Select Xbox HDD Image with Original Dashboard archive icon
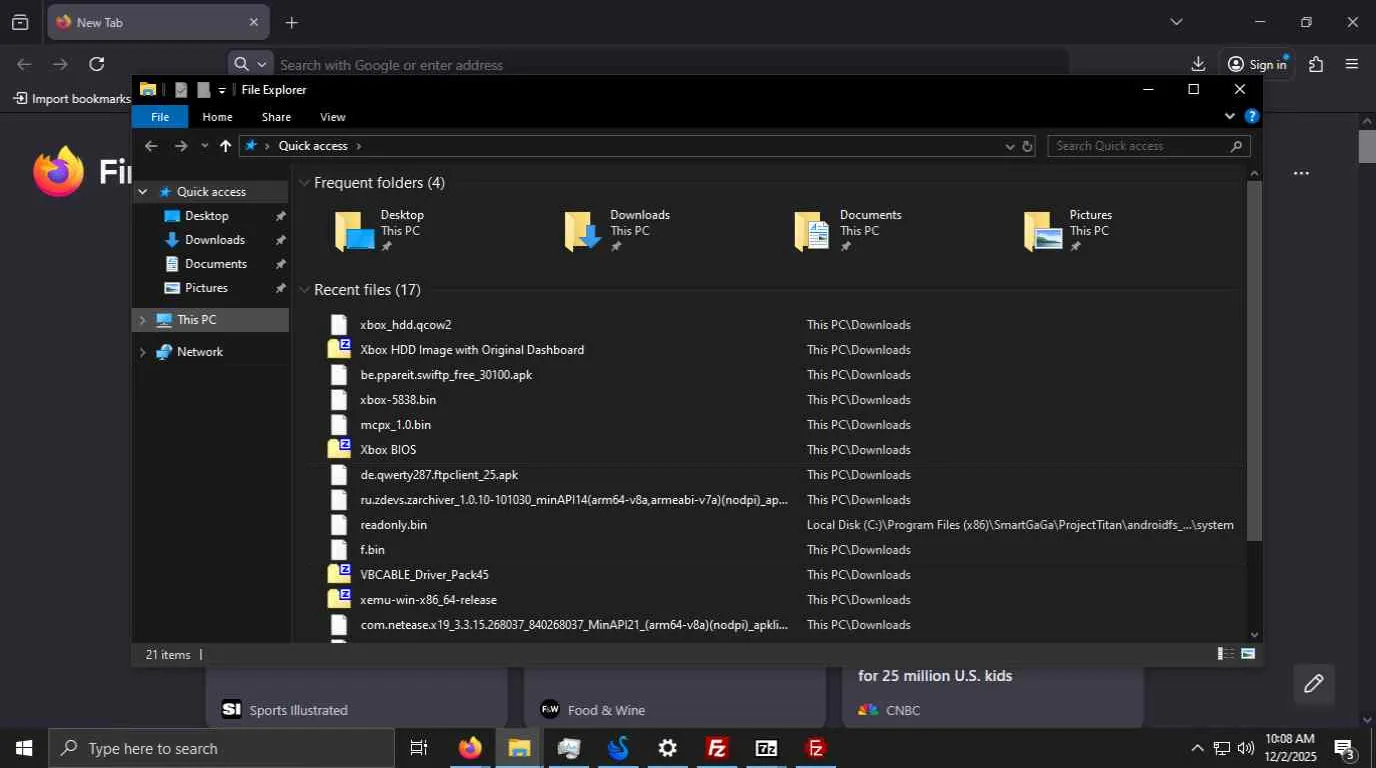This screenshot has height=768, width=1376. point(339,350)
